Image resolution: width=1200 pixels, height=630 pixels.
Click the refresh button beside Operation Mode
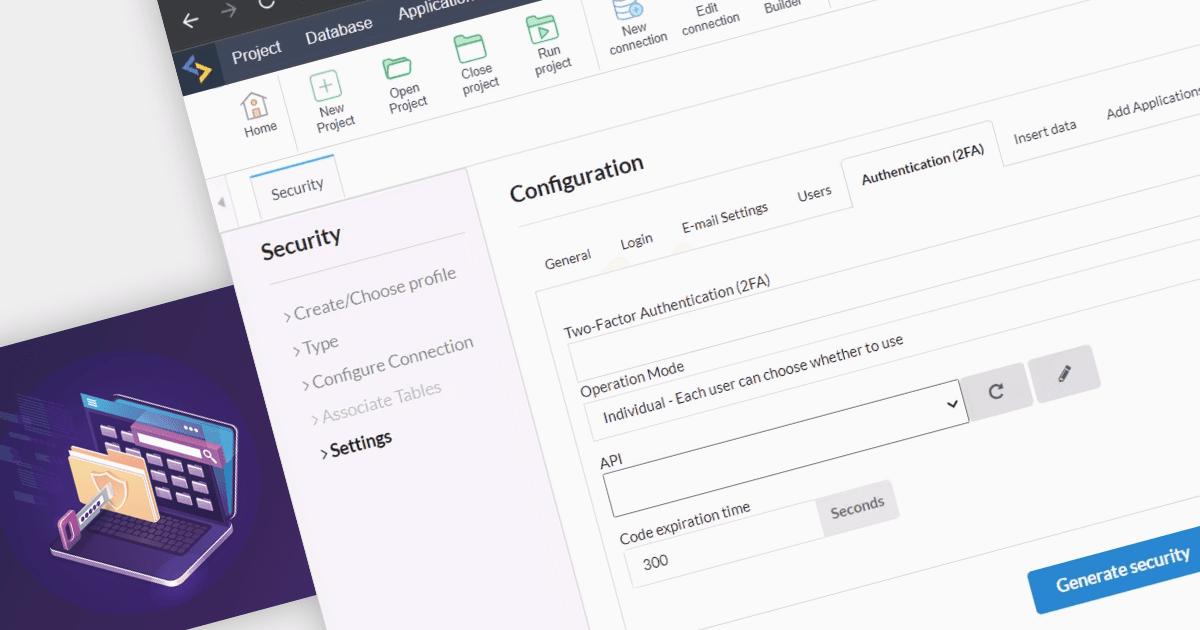[x=996, y=390]
